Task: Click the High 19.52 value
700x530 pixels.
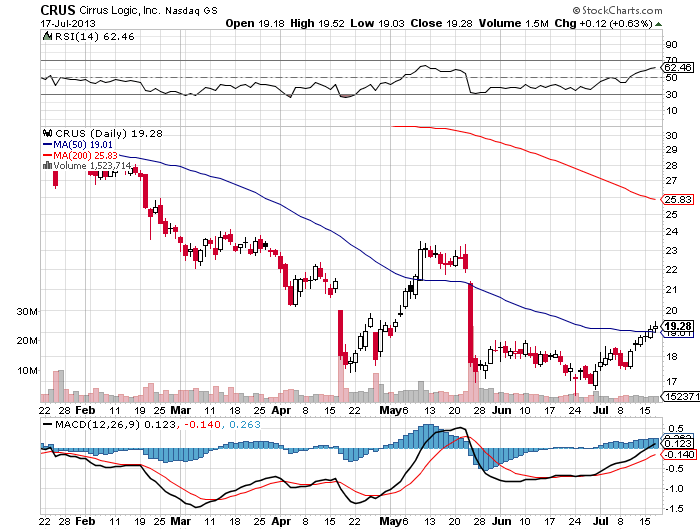Action: (317, 23)
